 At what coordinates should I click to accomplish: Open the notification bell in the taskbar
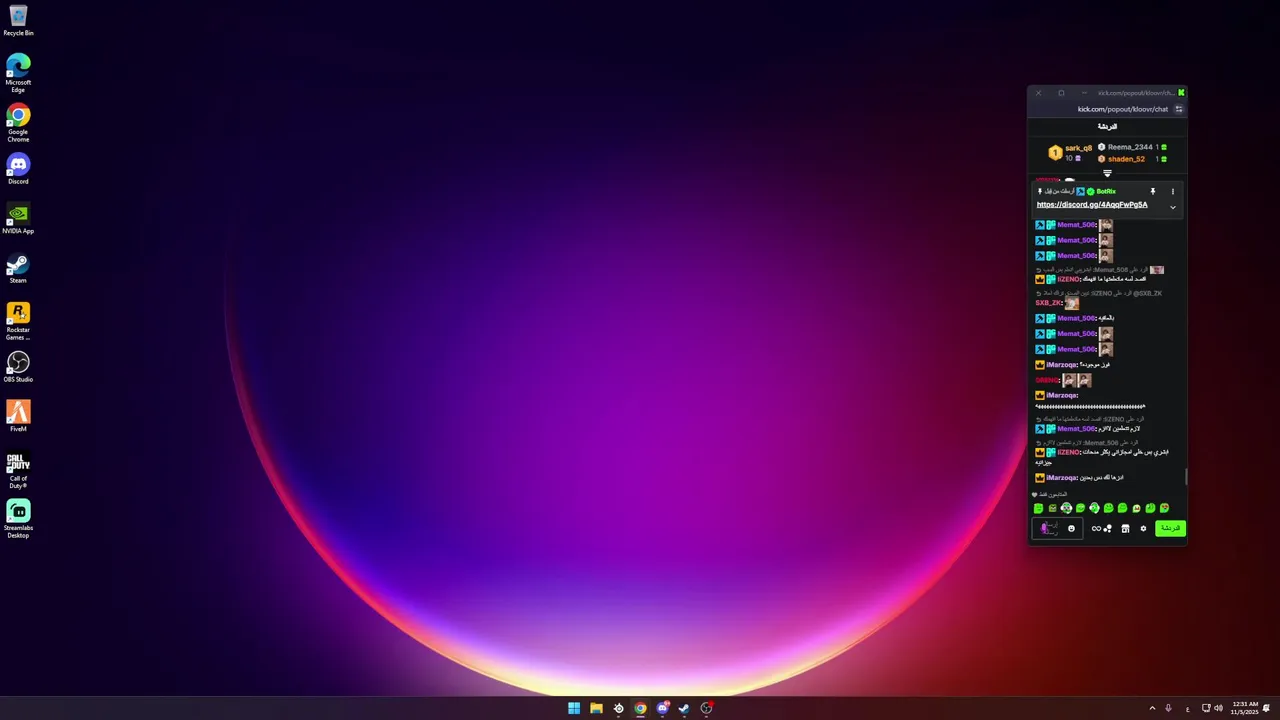pos(1266,708)
